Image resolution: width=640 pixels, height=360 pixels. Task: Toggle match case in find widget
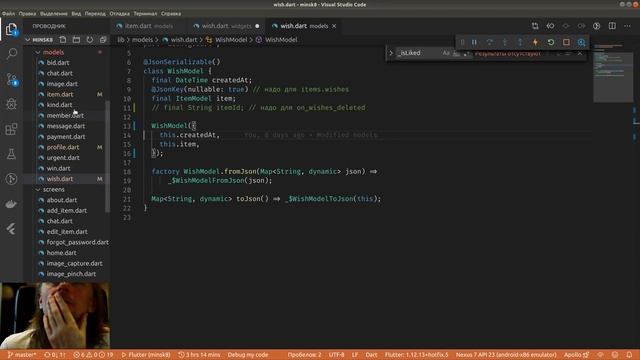point(446,53)
